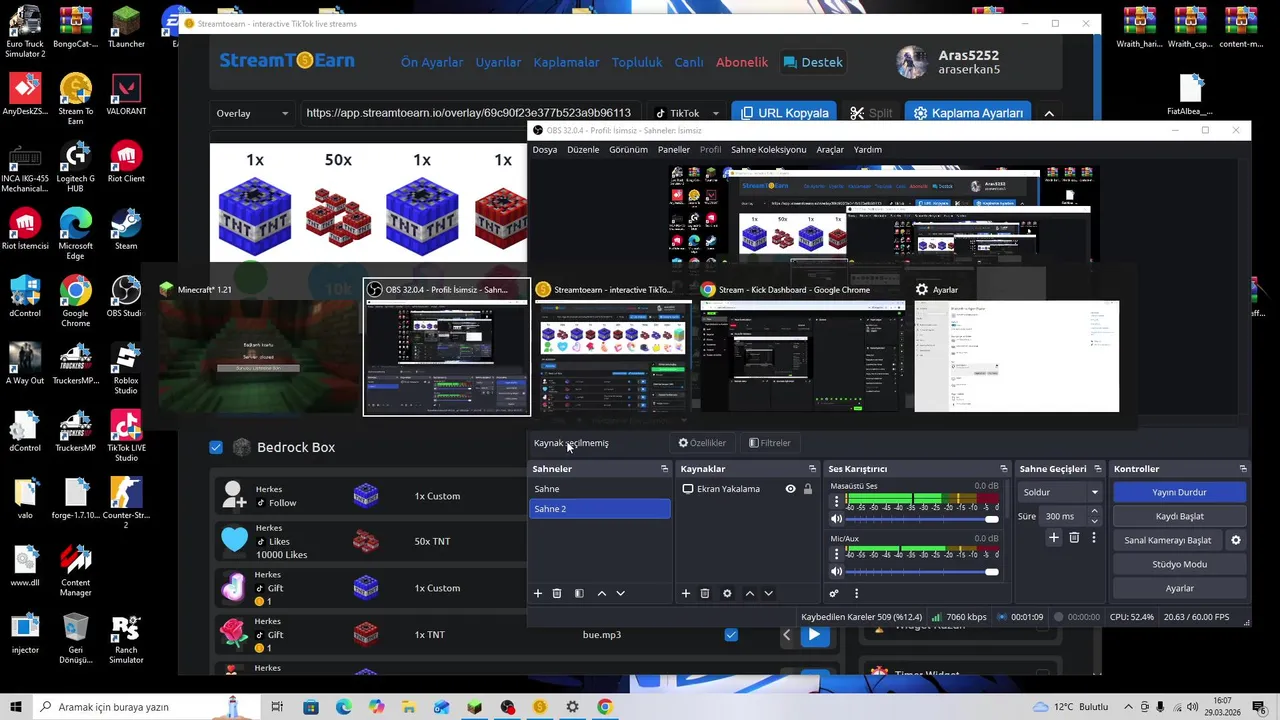
Task: Move source up in Kaynaklar panel
Action: (749, 593)
